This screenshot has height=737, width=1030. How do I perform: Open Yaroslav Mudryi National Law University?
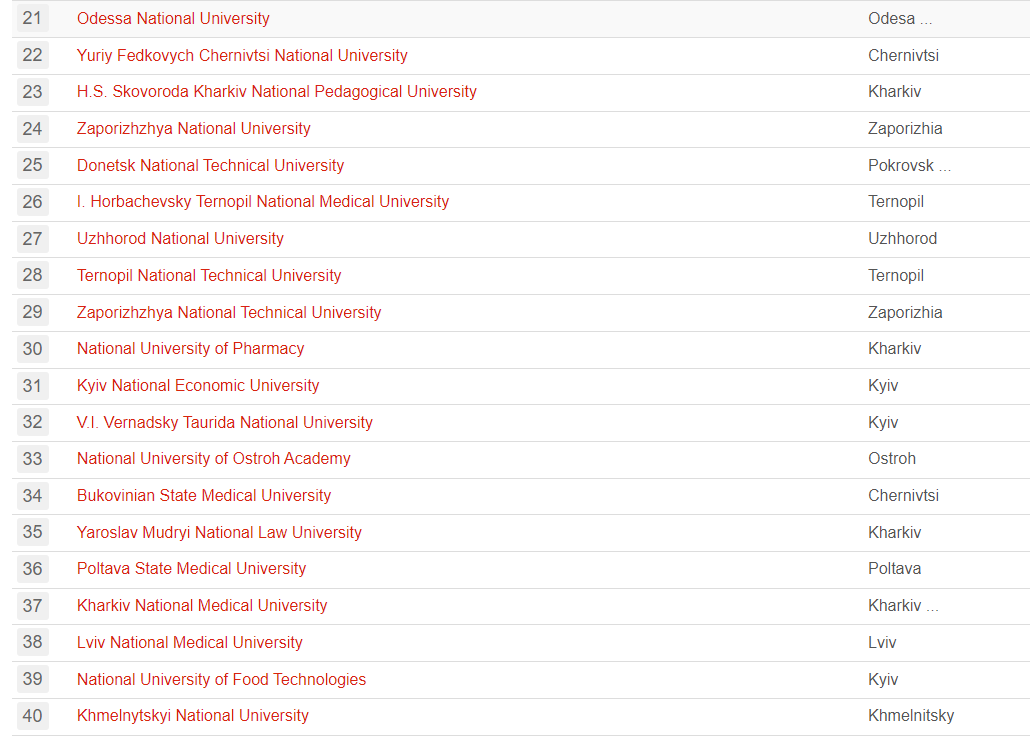(219, 533)
